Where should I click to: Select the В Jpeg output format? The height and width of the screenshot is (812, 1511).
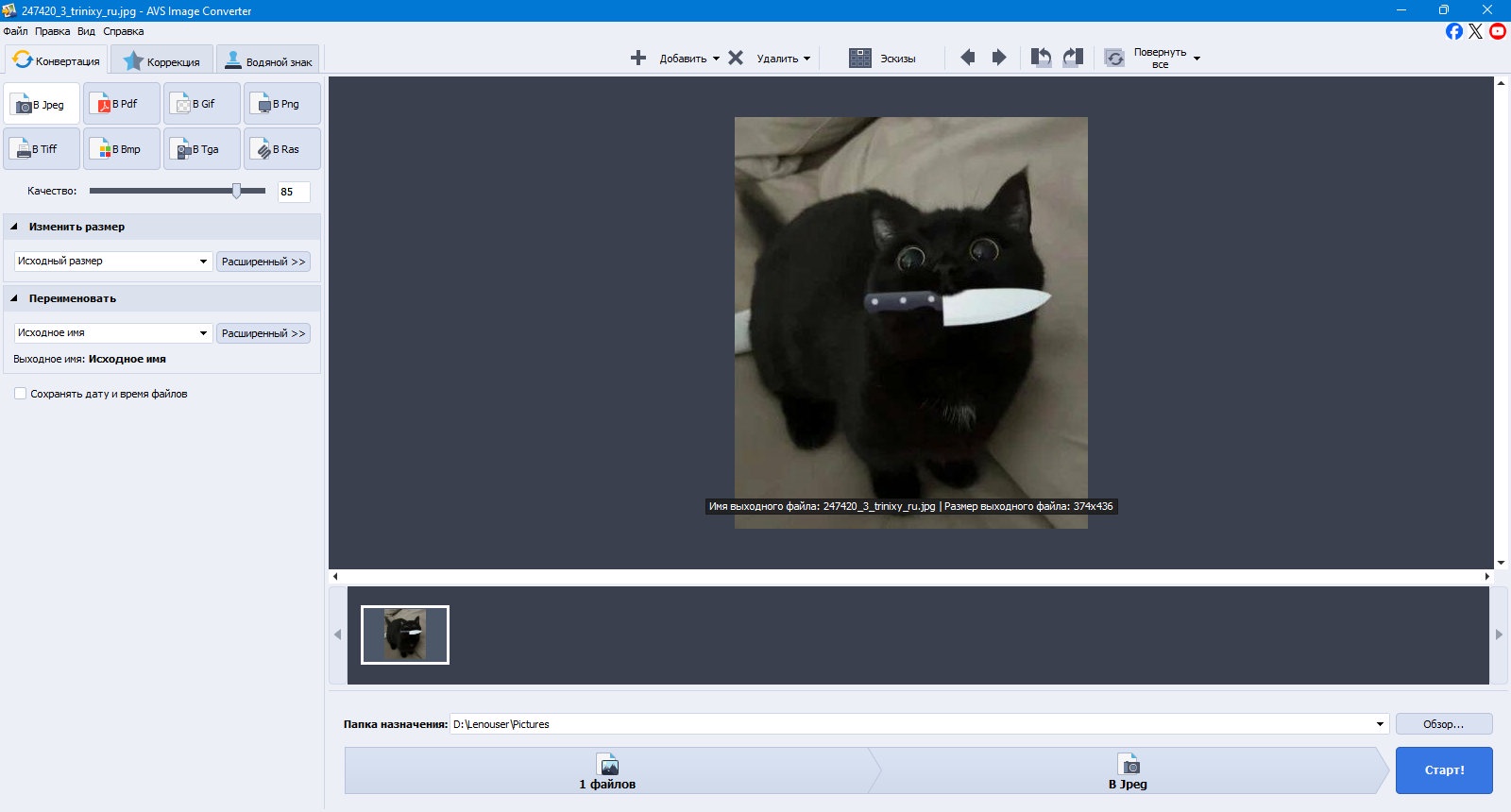[x=42, y=104]
